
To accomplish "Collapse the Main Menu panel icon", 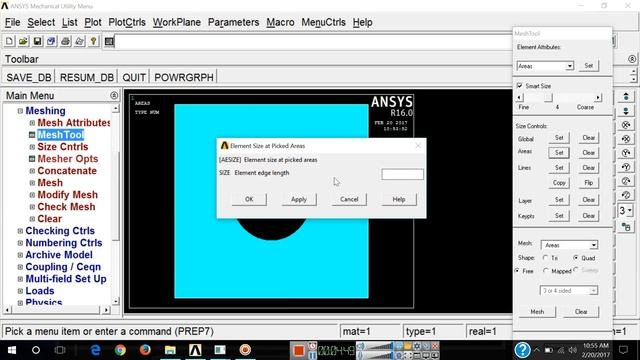I will coord(114,96).
